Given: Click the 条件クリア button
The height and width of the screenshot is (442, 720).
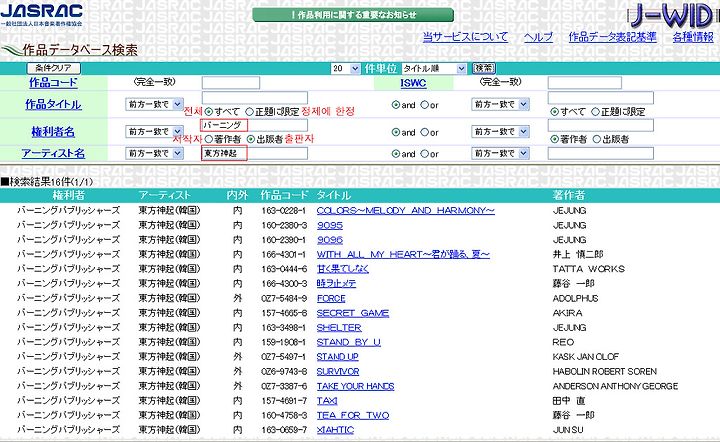Looking at the screenshot, I should [x=54, y=68].
